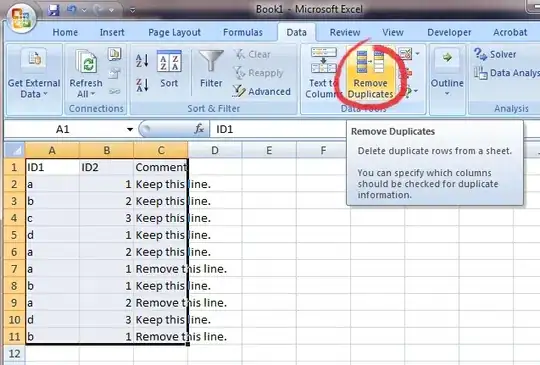Open the Page Layout tab
The image size is (540, 365).
174,32
